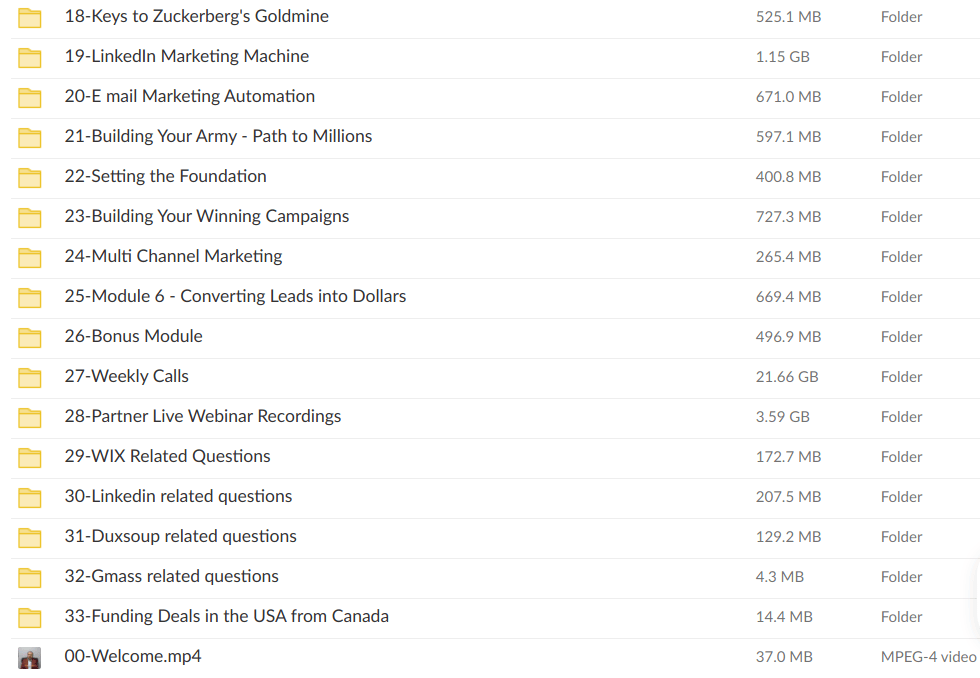Screen dimensions: 980x678
Task: Click the folder icon beside 32-Gmass related questions
Action: pyautogui.click(x=30, y=577)
